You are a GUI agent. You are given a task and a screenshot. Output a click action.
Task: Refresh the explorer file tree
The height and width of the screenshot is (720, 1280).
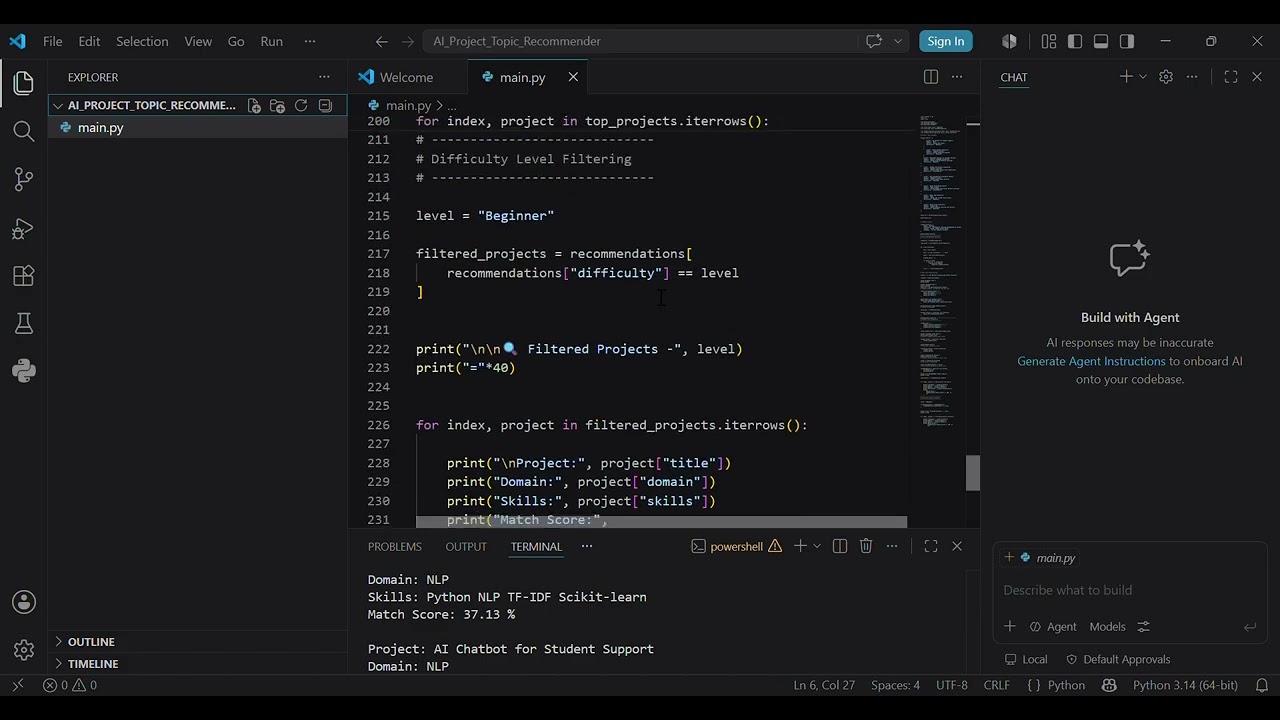click(x=301, y=105)
